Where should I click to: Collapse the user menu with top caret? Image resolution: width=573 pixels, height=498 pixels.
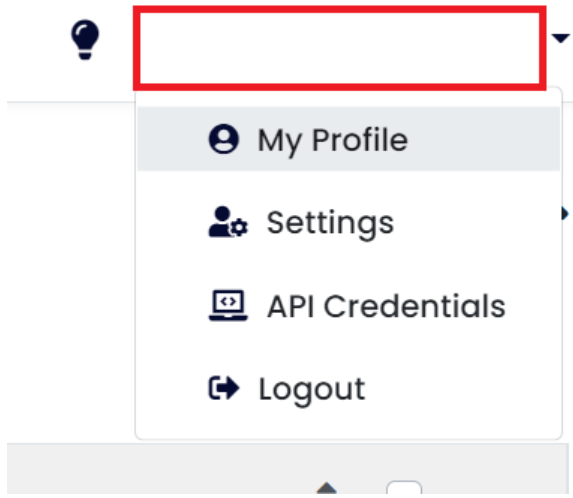click(x=561, y=38)
